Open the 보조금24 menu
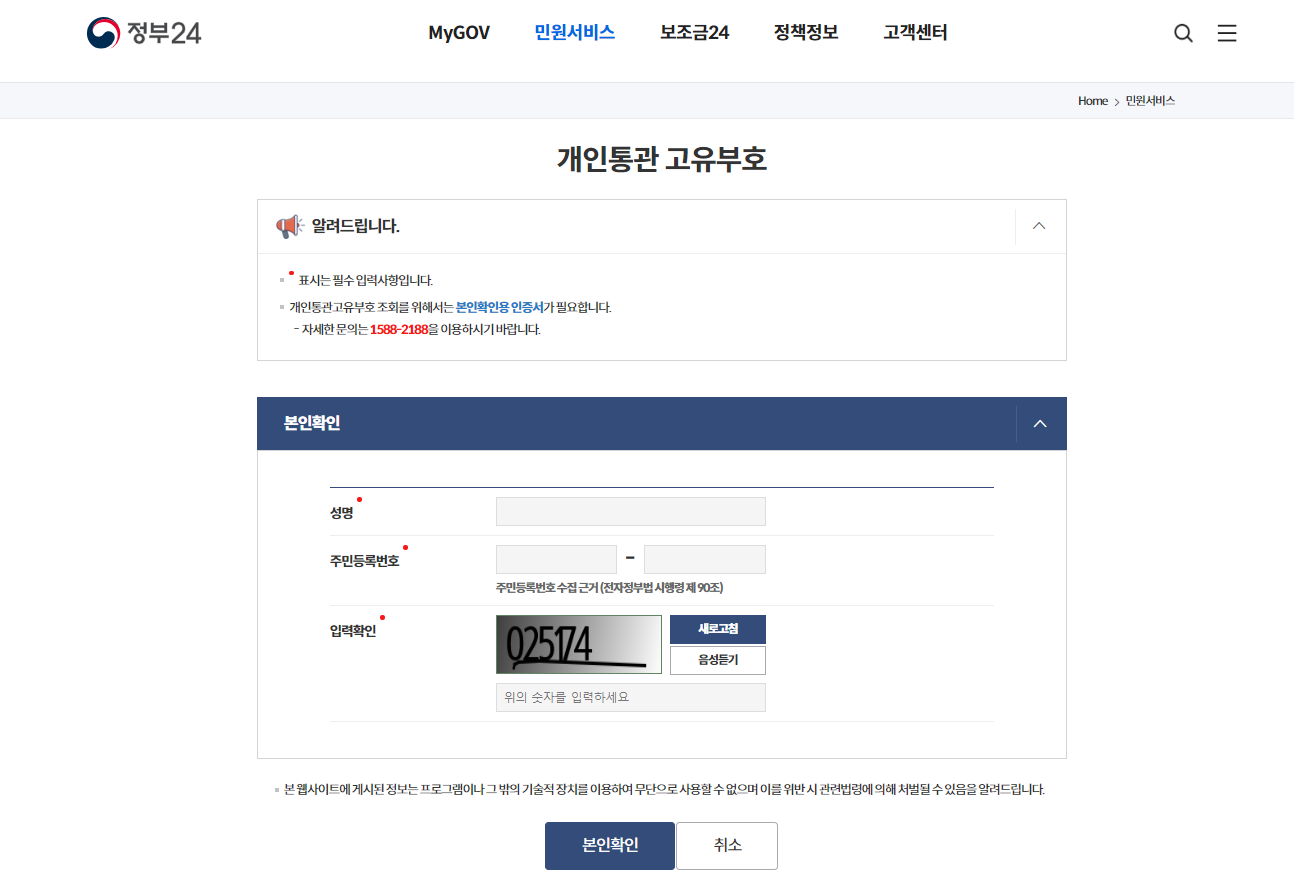This screenshot has width=1294, height=872. coord(694,32)
